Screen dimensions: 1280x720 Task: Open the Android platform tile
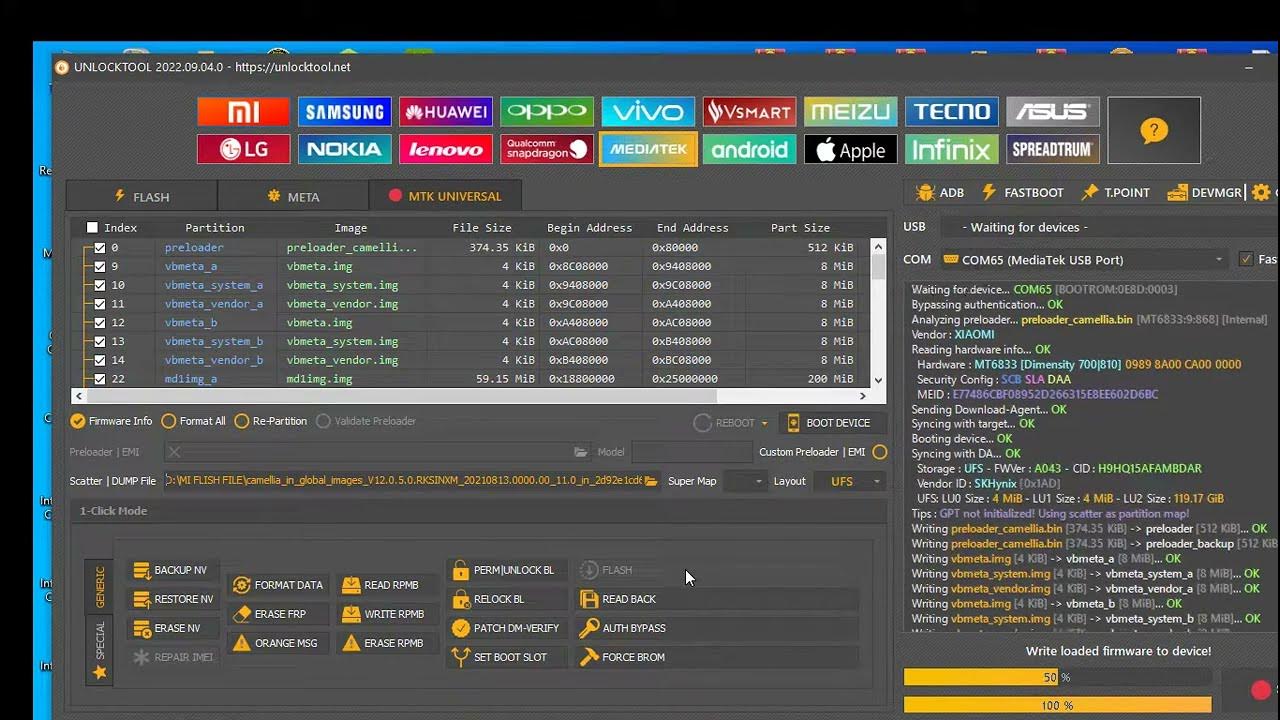(x=749, y=149)
